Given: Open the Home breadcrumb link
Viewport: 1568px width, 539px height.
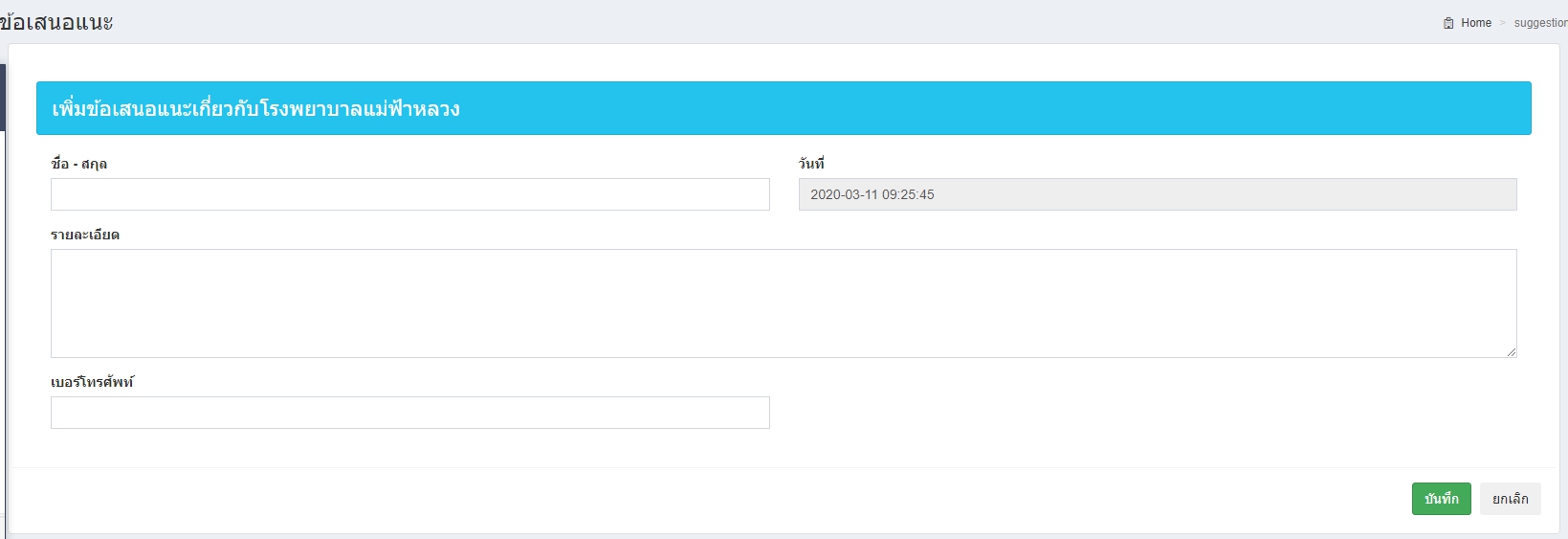Looking at the screenshot, I should coord(1475,23).
